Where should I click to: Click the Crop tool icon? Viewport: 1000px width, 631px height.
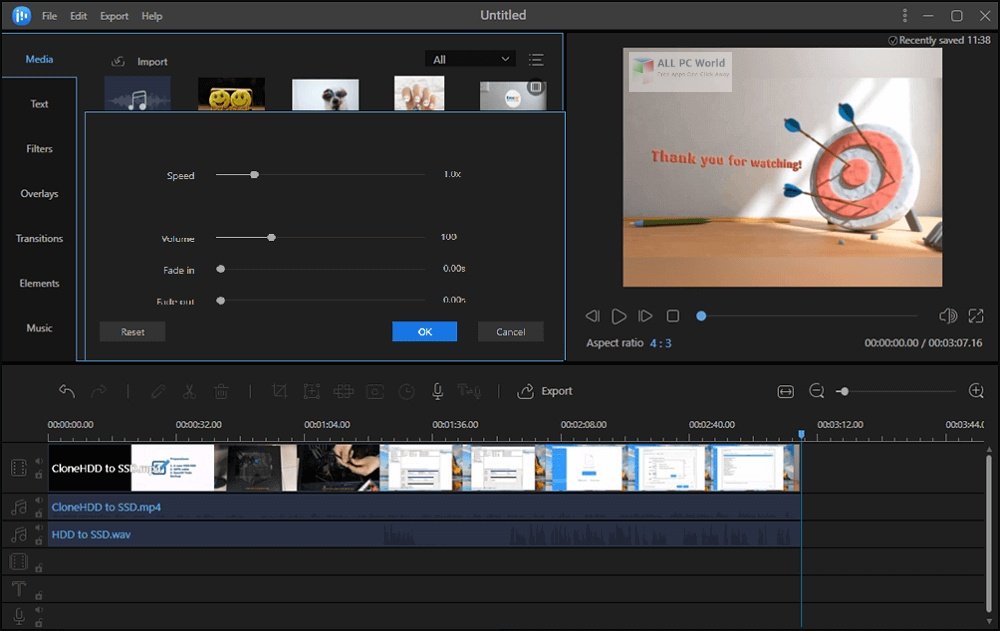click(279, 391)
